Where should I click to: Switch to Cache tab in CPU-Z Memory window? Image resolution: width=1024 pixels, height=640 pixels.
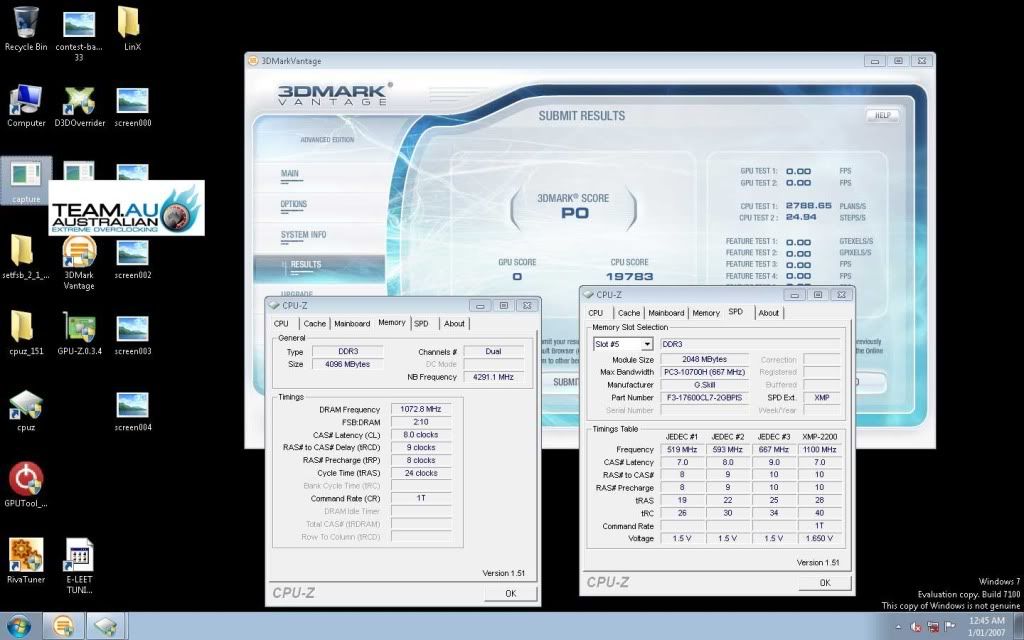tap(314, 324)
